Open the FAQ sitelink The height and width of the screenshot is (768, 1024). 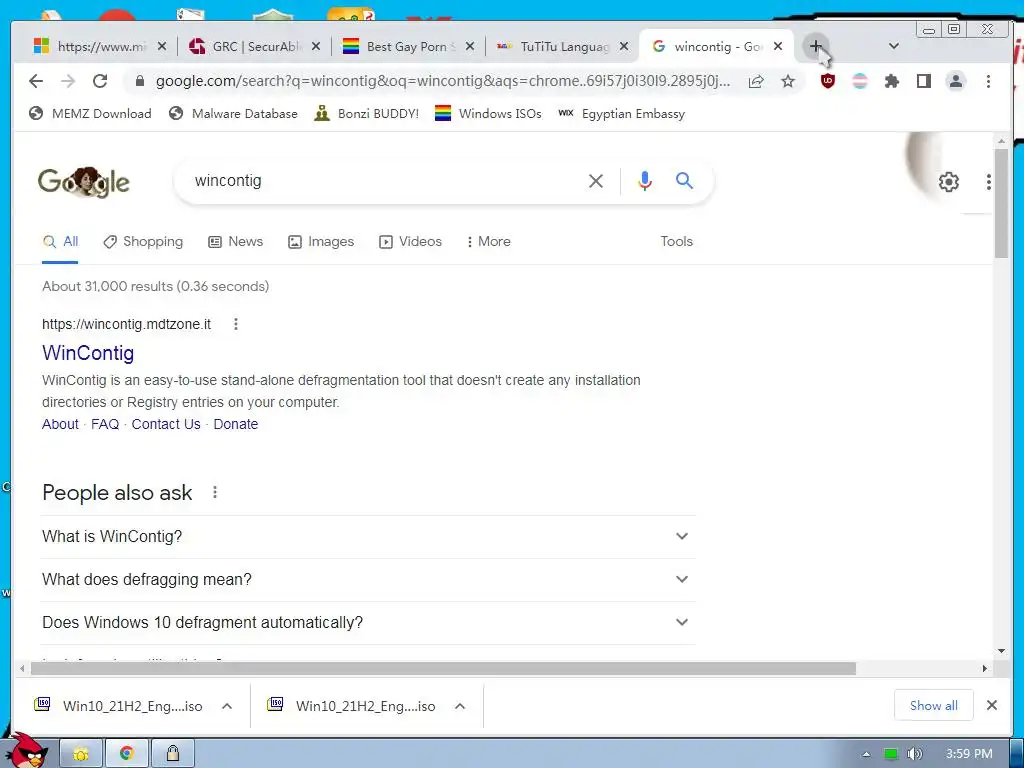(105, 424)
